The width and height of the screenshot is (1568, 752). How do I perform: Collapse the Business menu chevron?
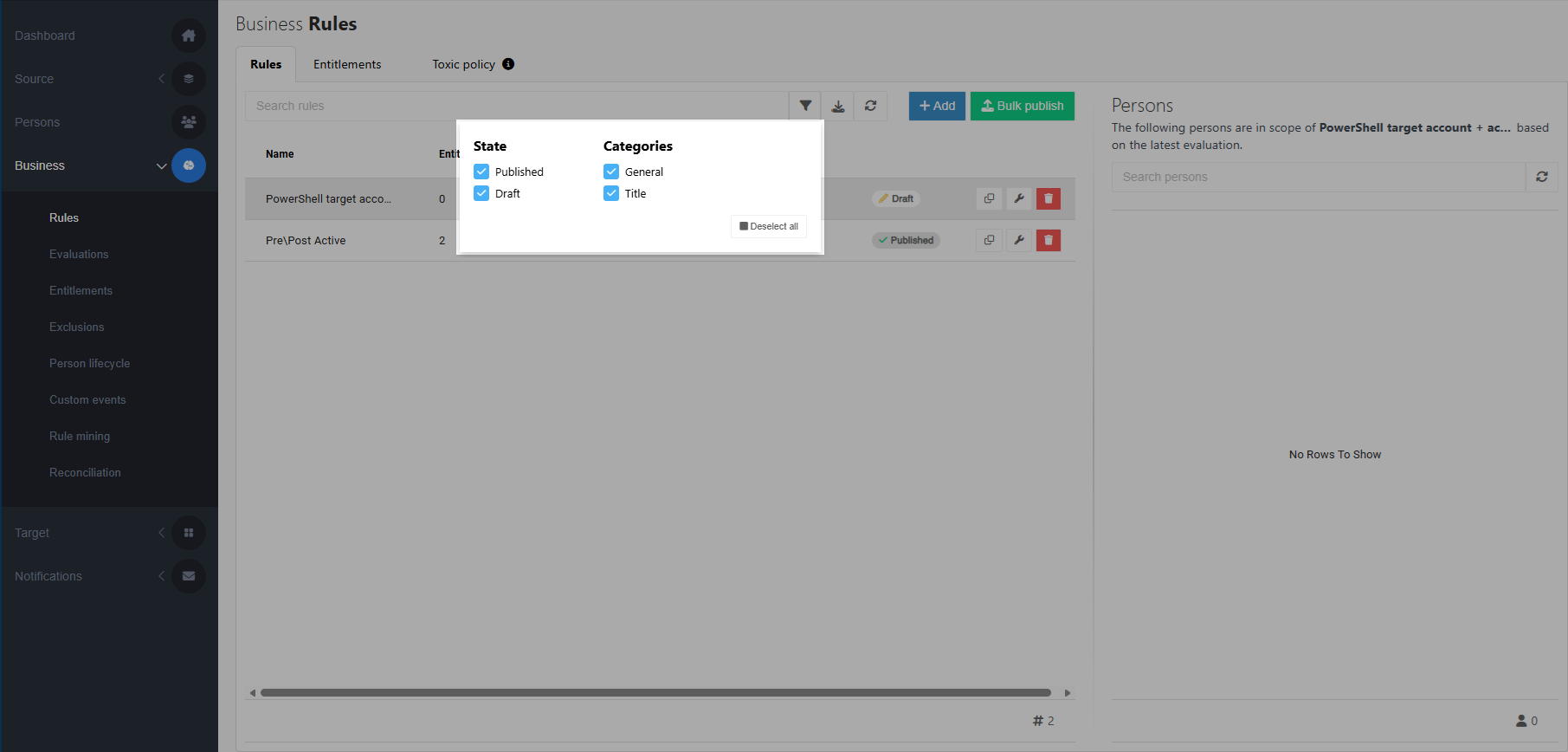pos(161,165)
